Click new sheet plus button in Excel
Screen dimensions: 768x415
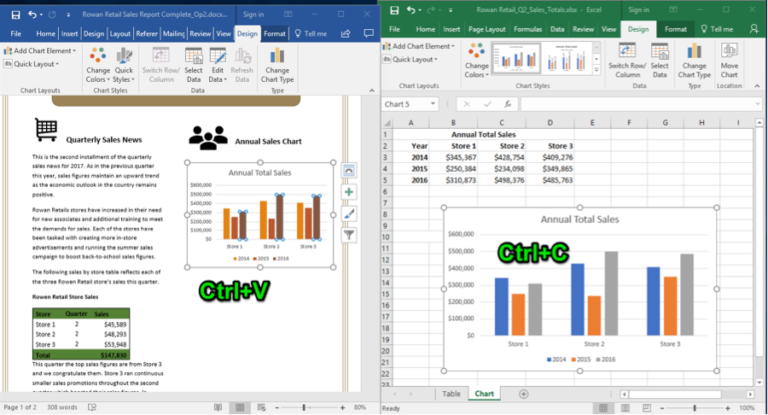pyautogui.click(x=524, y=394)
